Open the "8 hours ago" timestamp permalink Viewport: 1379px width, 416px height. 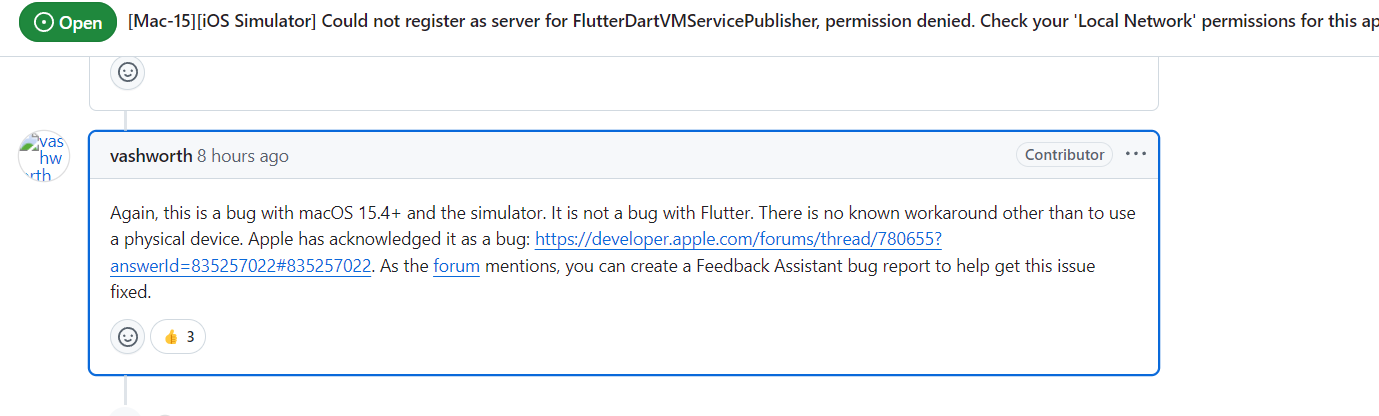coord(243,156)
